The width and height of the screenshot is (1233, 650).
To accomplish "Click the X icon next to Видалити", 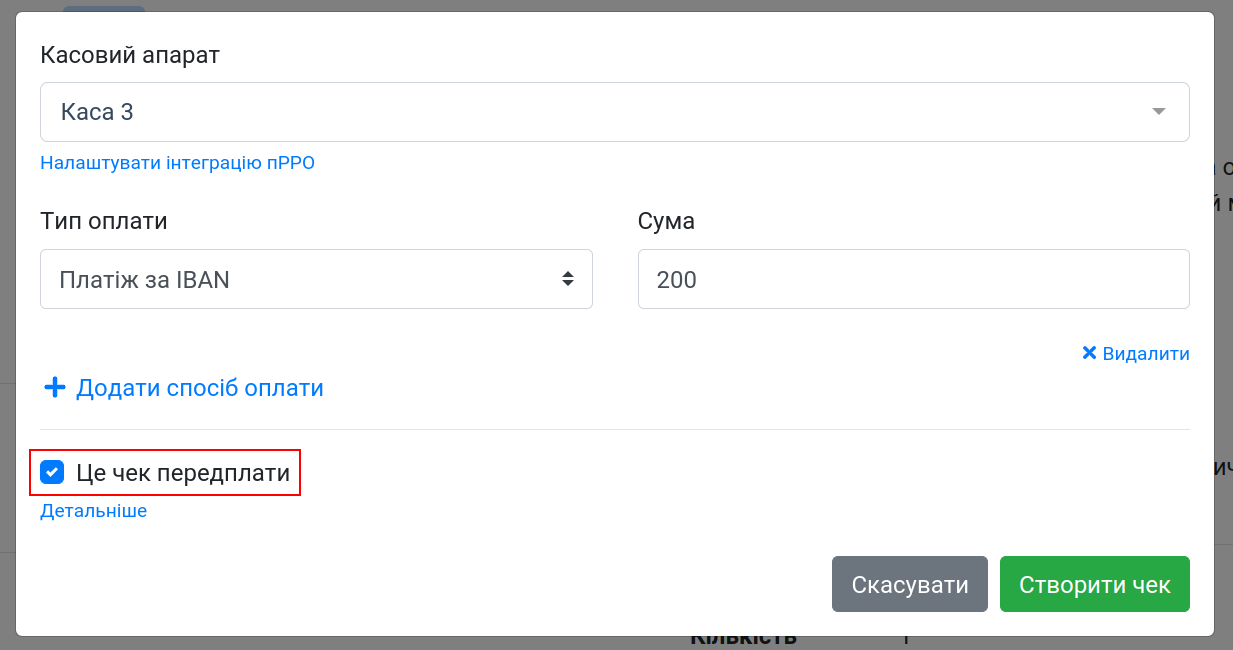I will coord(1090,353).
